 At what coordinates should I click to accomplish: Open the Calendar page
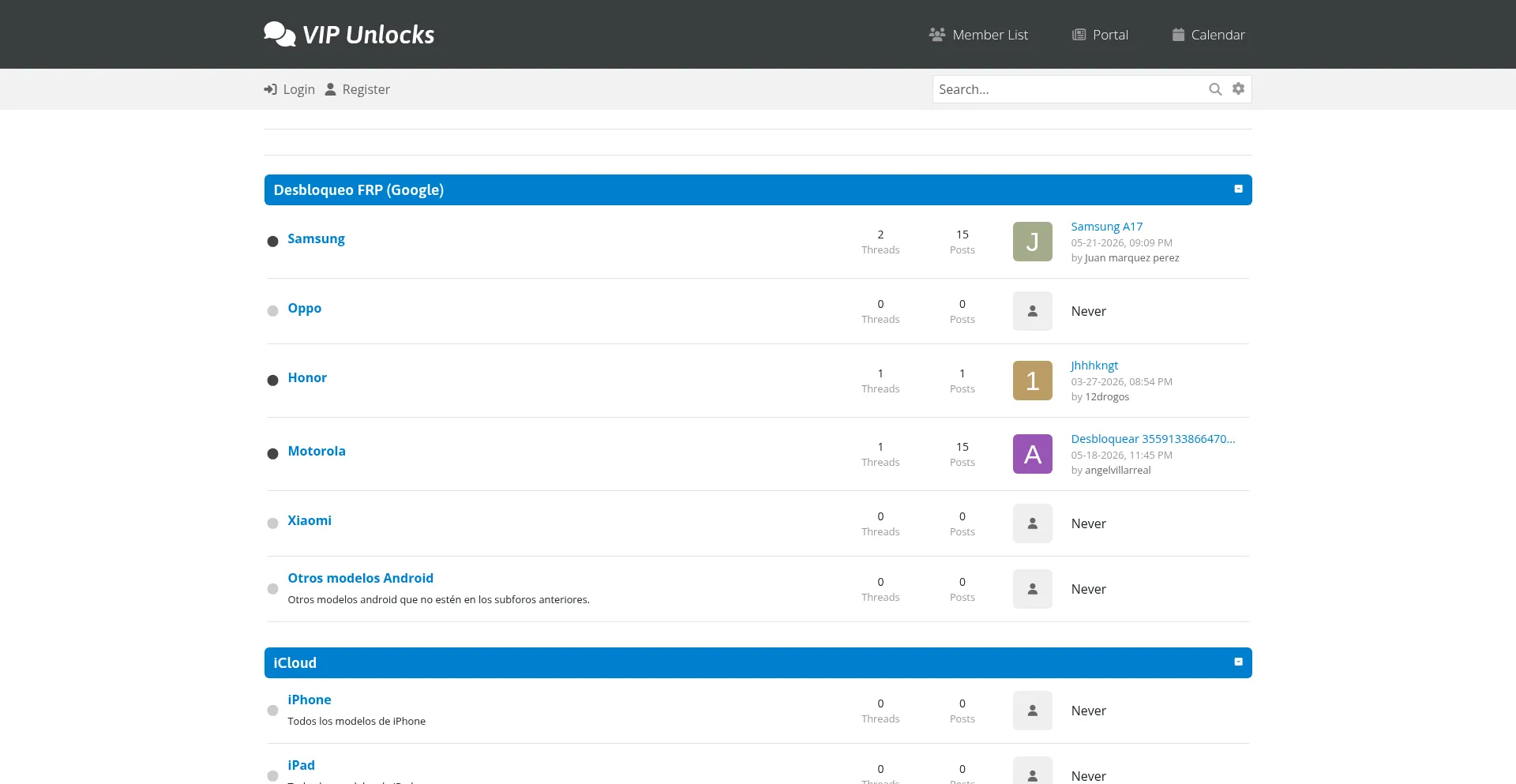1209,35
